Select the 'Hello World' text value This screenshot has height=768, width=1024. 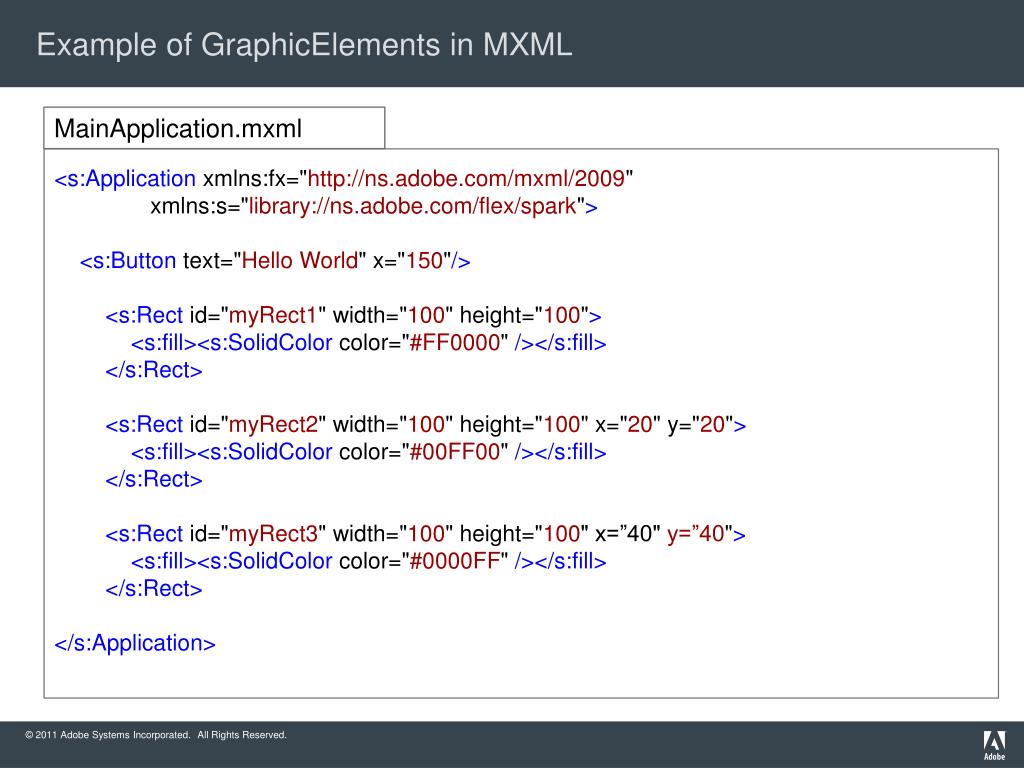[299, 261]
